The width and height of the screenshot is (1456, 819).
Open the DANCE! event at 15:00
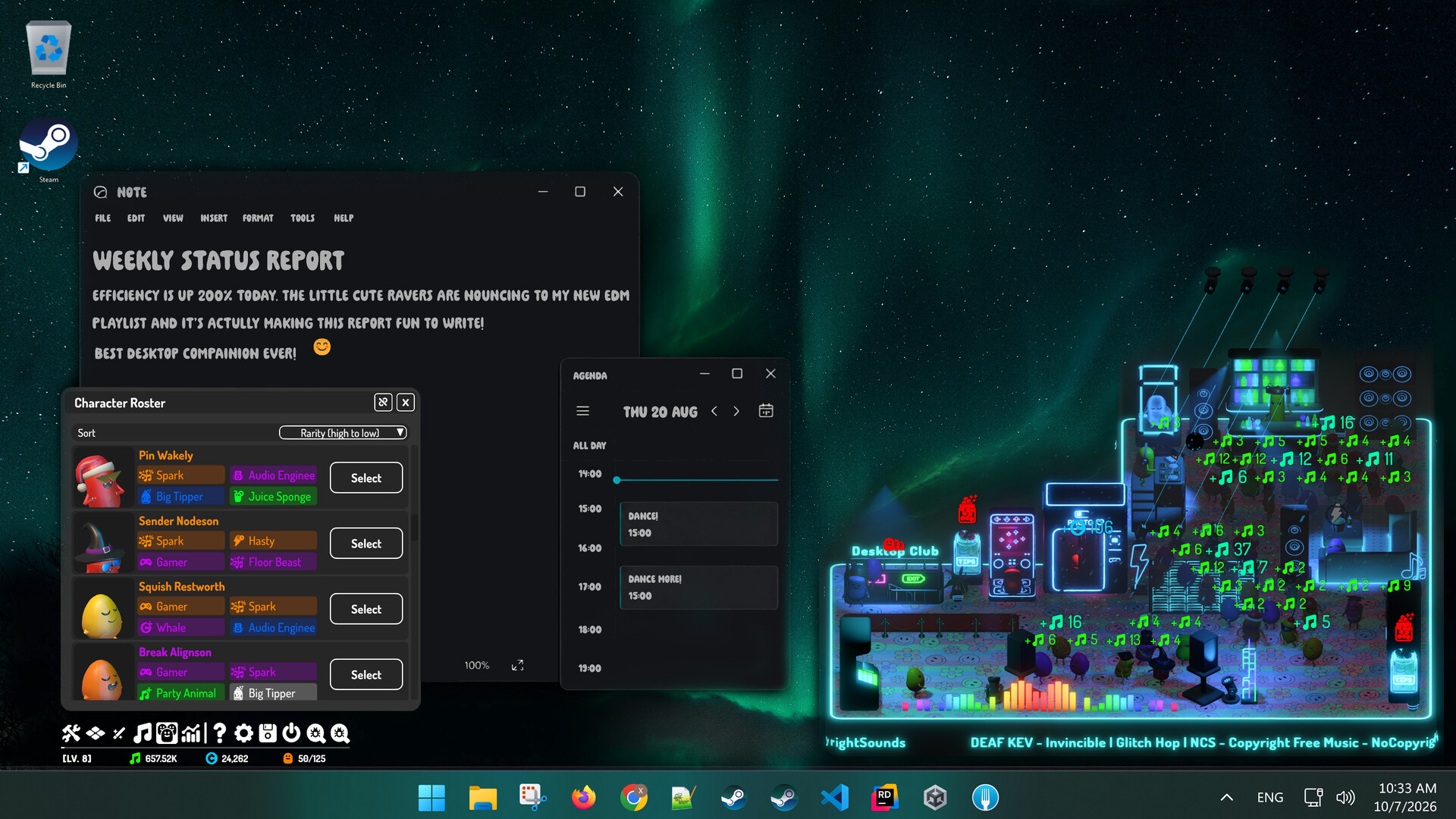(698, 524)
